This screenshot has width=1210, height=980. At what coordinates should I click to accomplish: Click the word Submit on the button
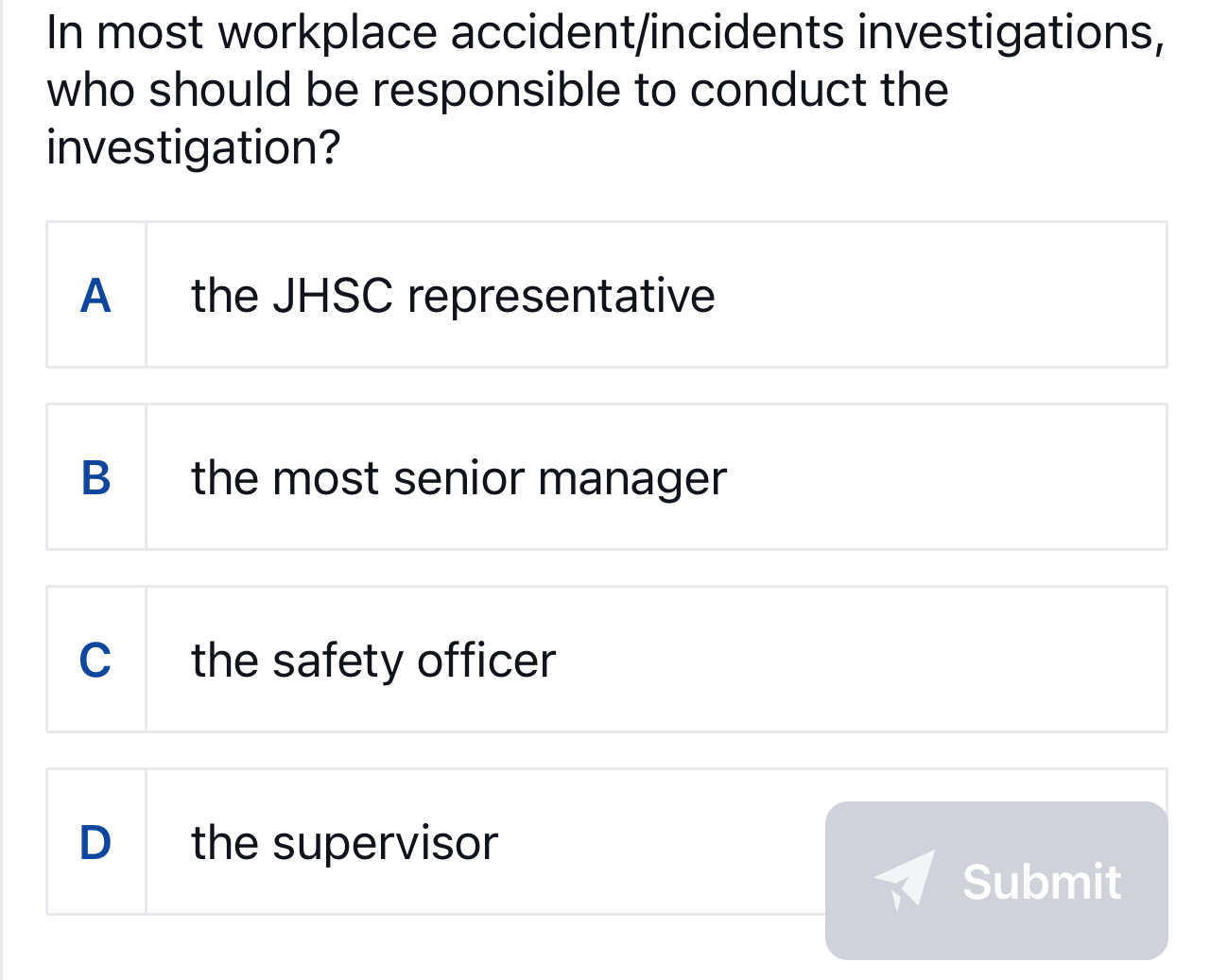1042,883
